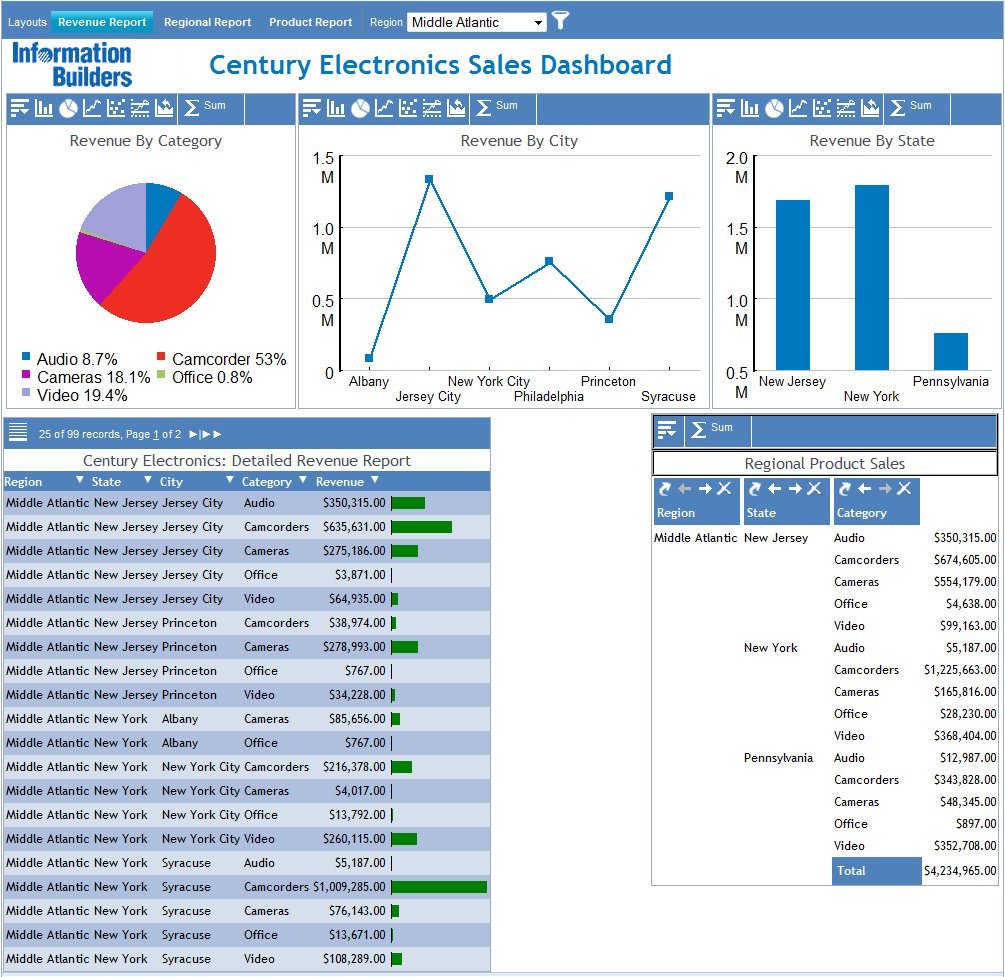This screenshot has height=977, width=1005.
Task: Click the New York bar in Revenue By State
Action: point(872,277)
